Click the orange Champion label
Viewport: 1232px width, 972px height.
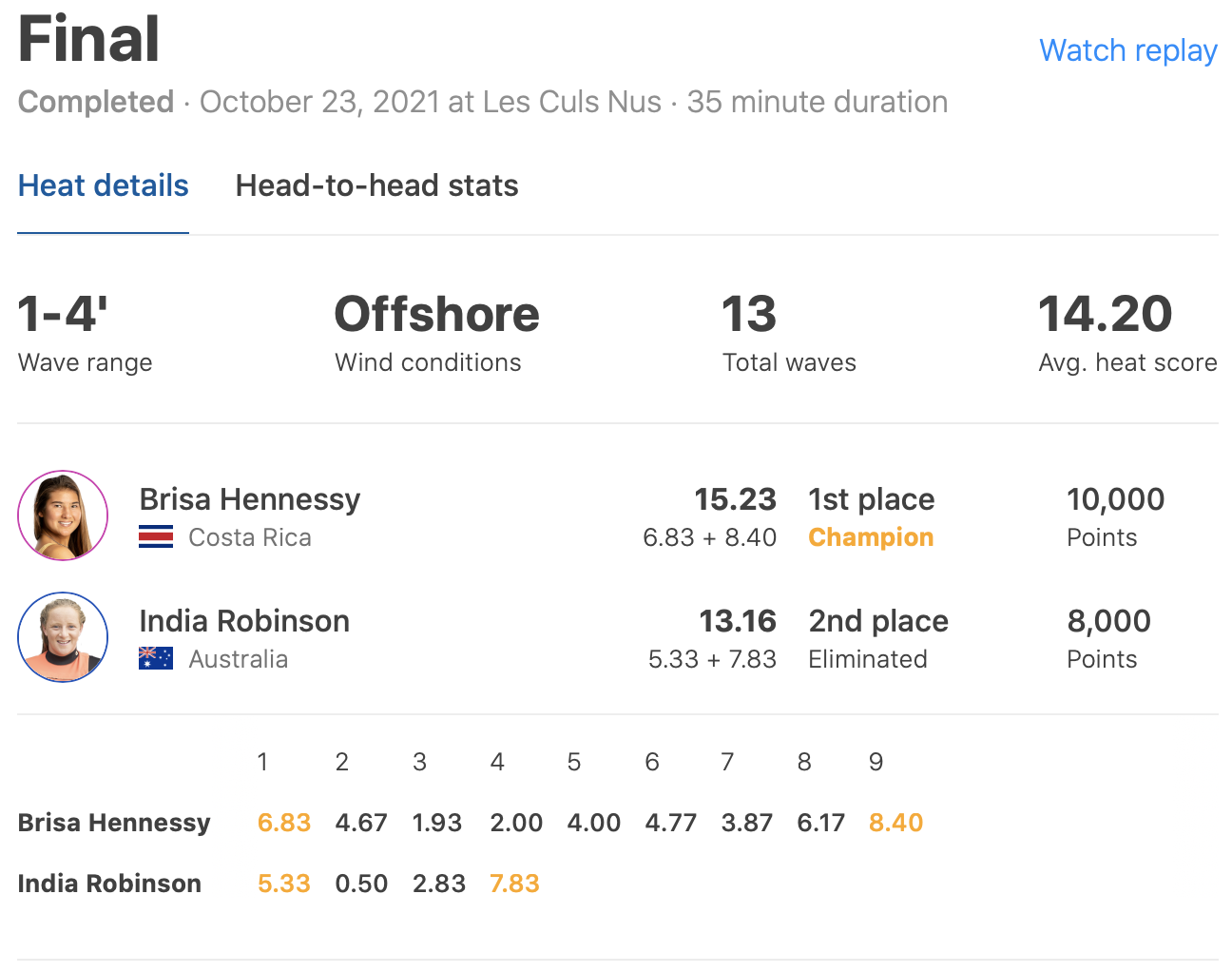pyautogui.click(x=871, y=537)
